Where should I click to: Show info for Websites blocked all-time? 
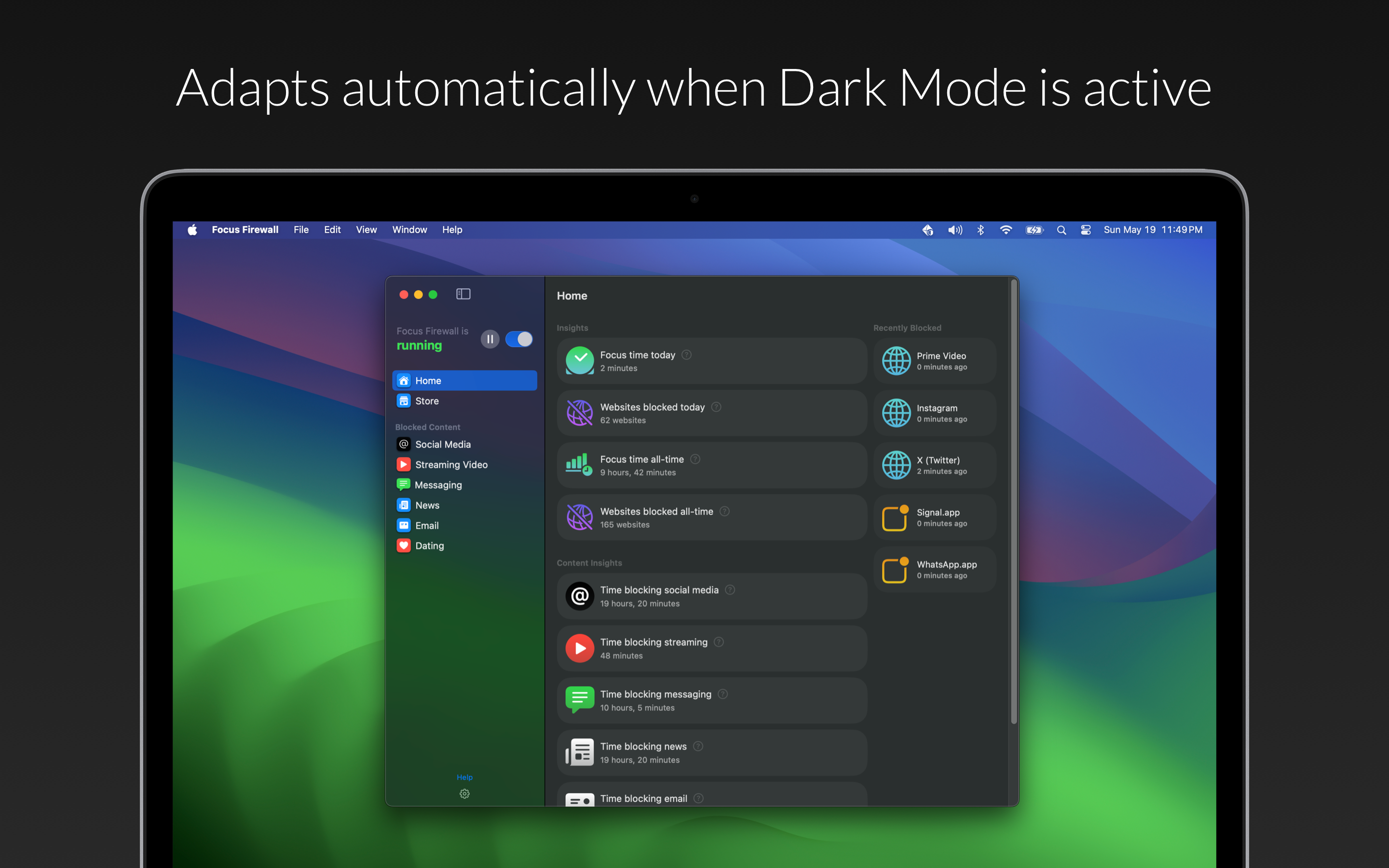pyautogui.click(x=724, y=511)
